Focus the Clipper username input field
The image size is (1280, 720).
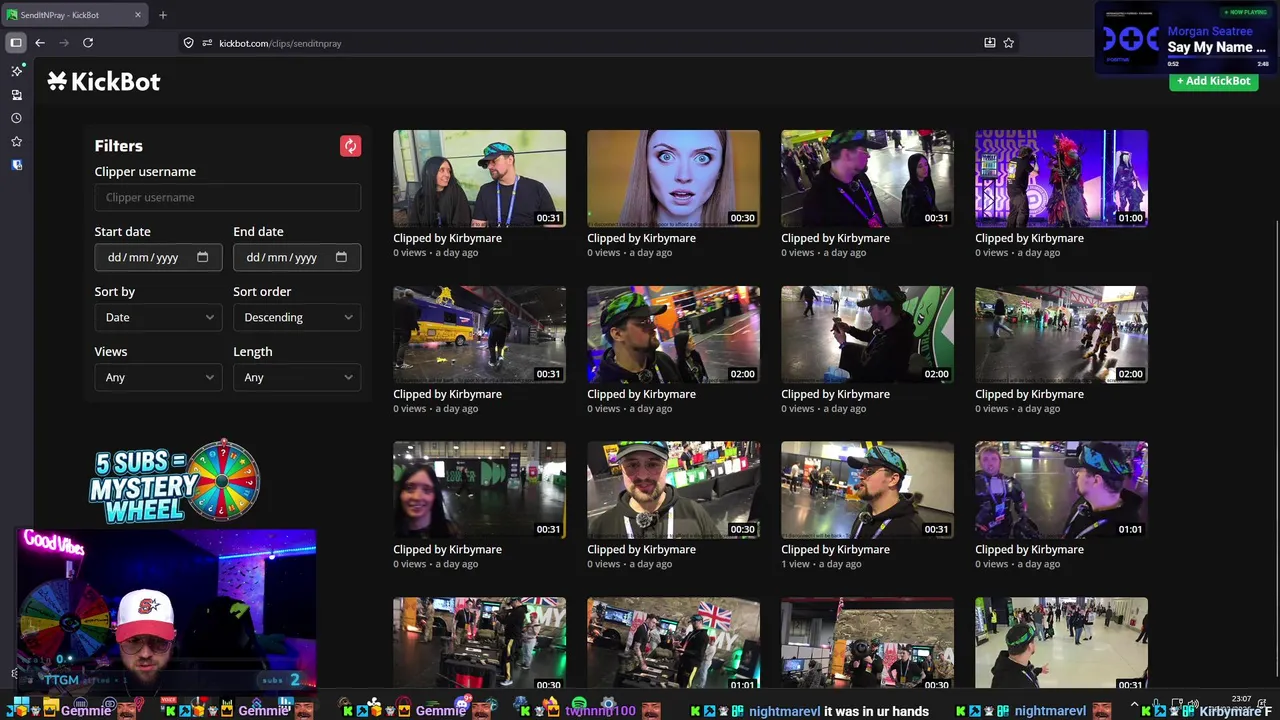coord(228,197)
